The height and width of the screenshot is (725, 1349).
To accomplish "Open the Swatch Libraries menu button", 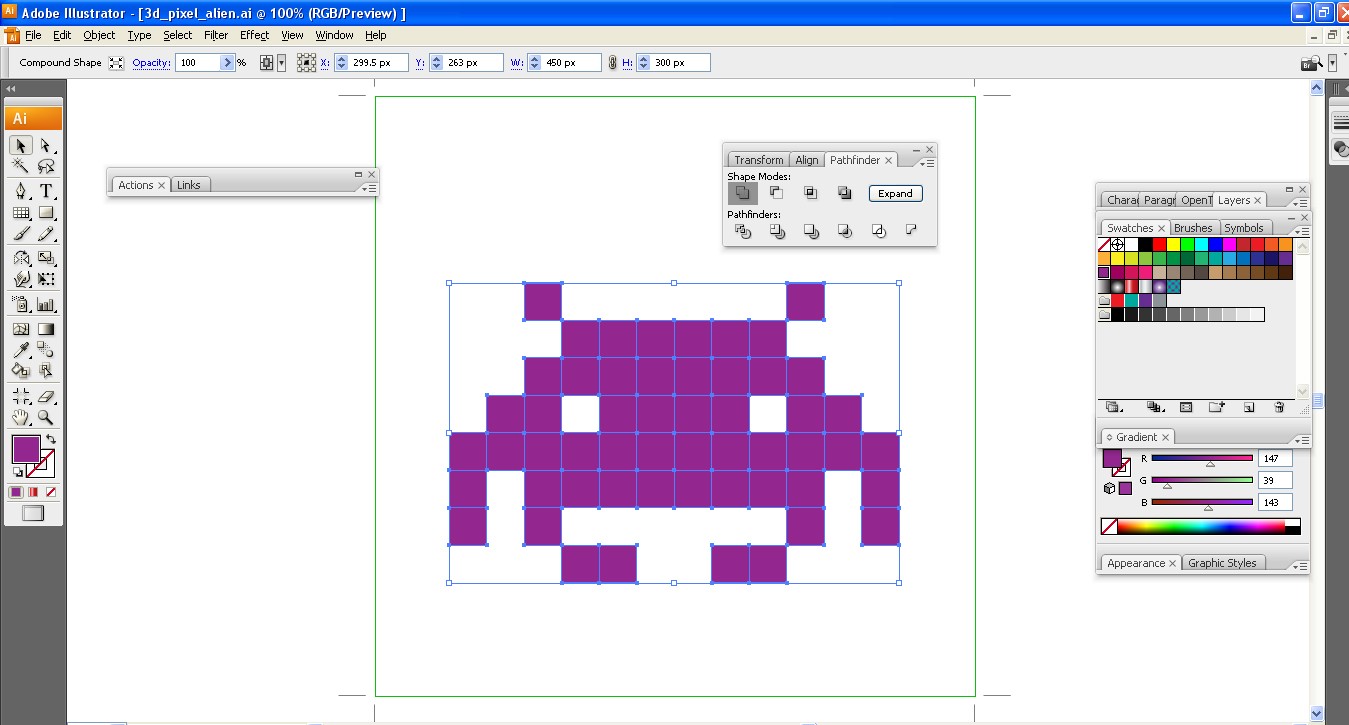I will click(x=1113, y=407).
